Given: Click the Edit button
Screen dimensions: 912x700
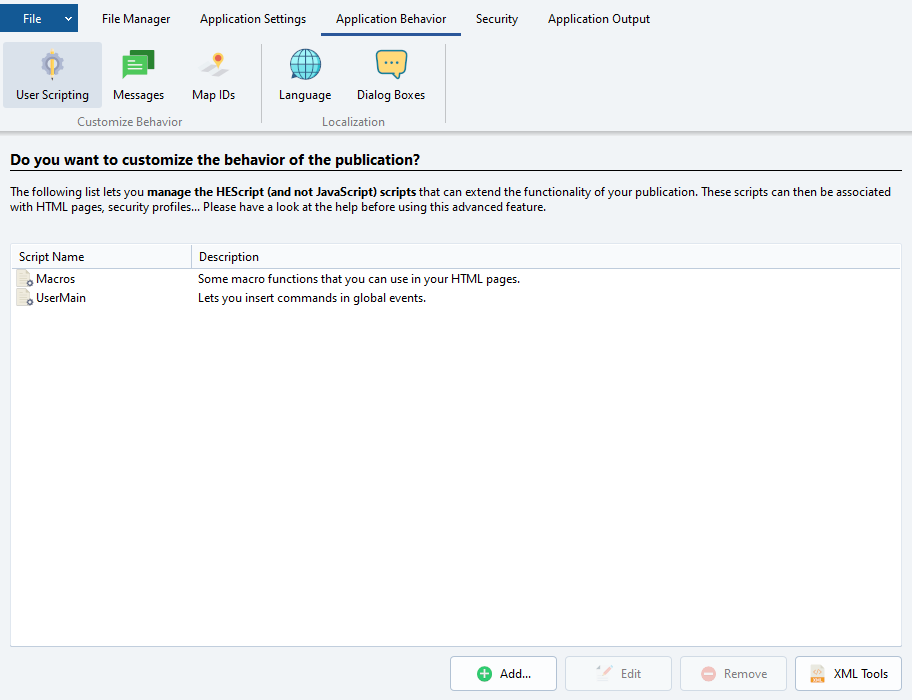Looking at the screenshot, I should point(618,674).
